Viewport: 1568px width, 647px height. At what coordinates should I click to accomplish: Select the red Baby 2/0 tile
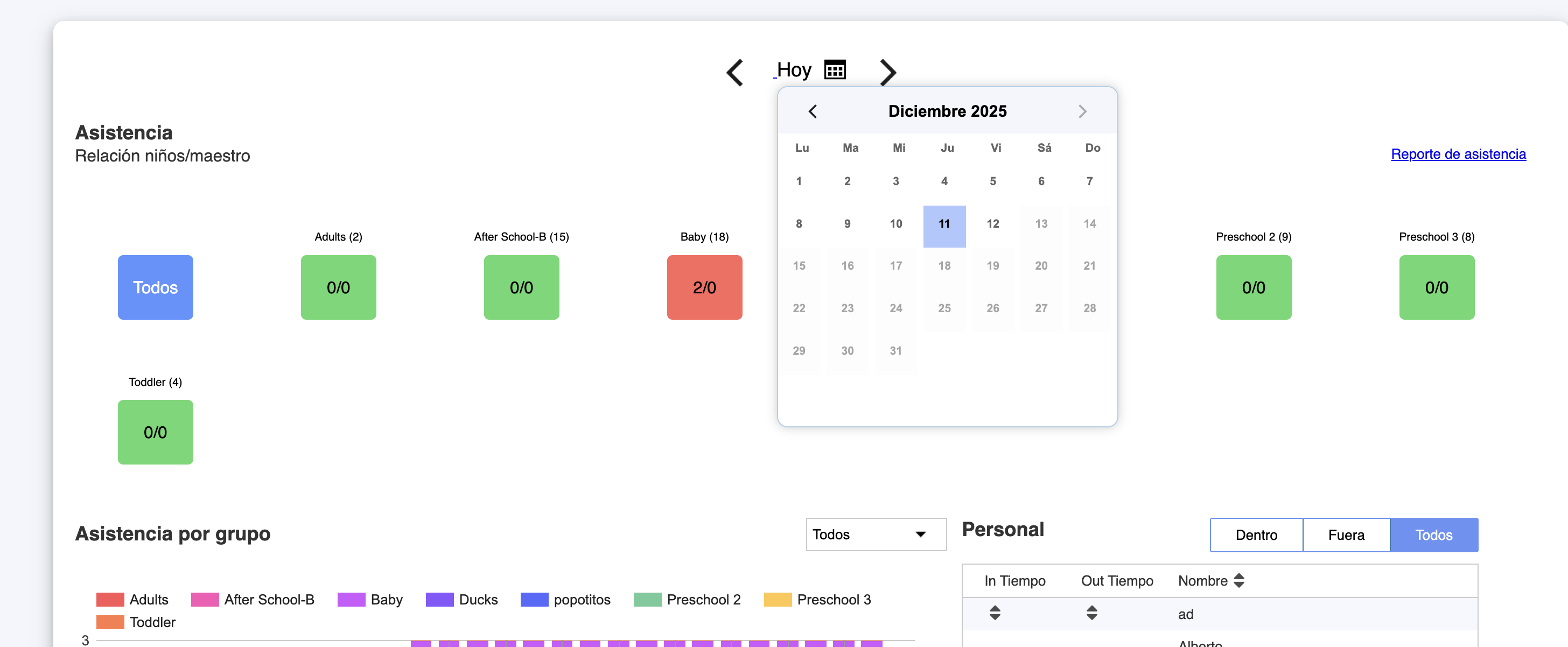click(704, 287)
